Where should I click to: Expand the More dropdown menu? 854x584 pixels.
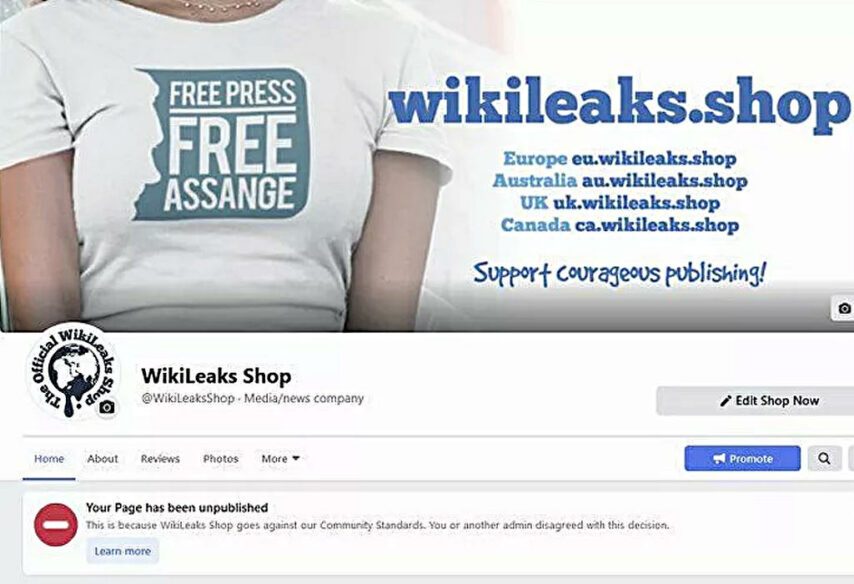pos(280,459)
